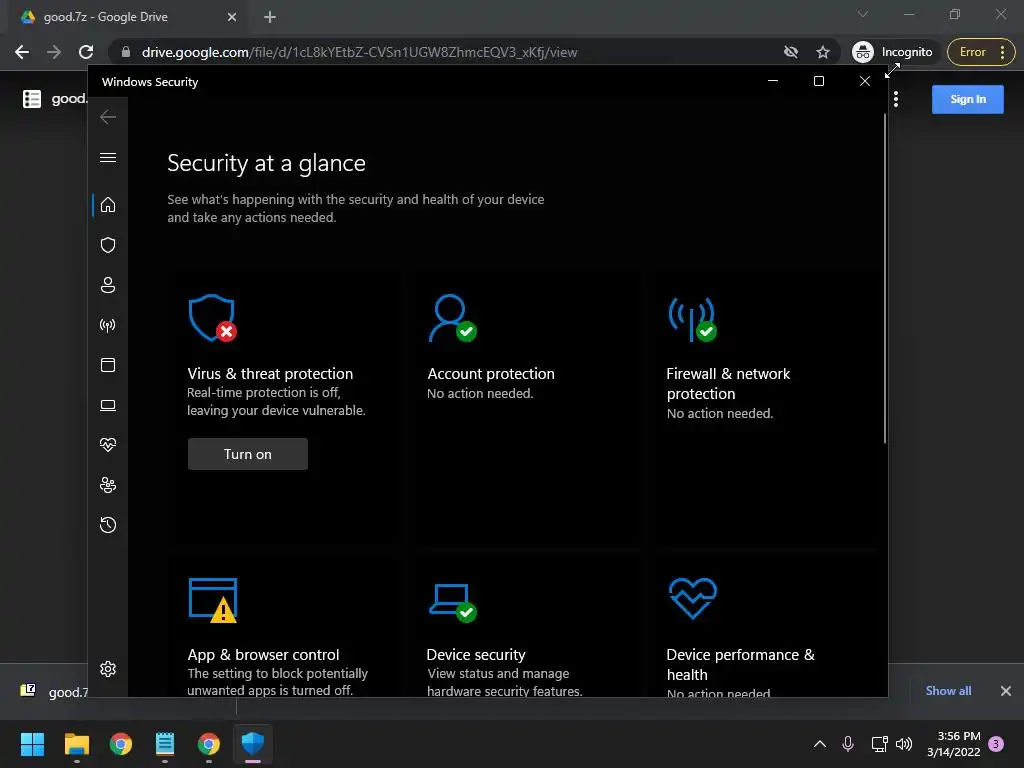Open the Windows Start menu

pyautogui.click(x=32, y=744)
